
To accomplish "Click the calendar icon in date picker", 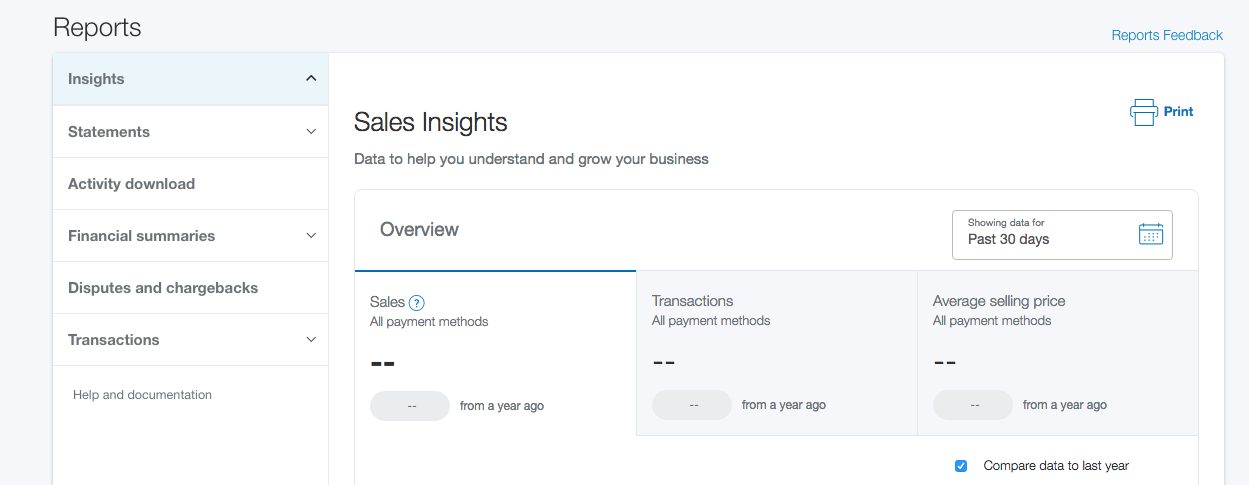I will click(x=1151, y=234).
